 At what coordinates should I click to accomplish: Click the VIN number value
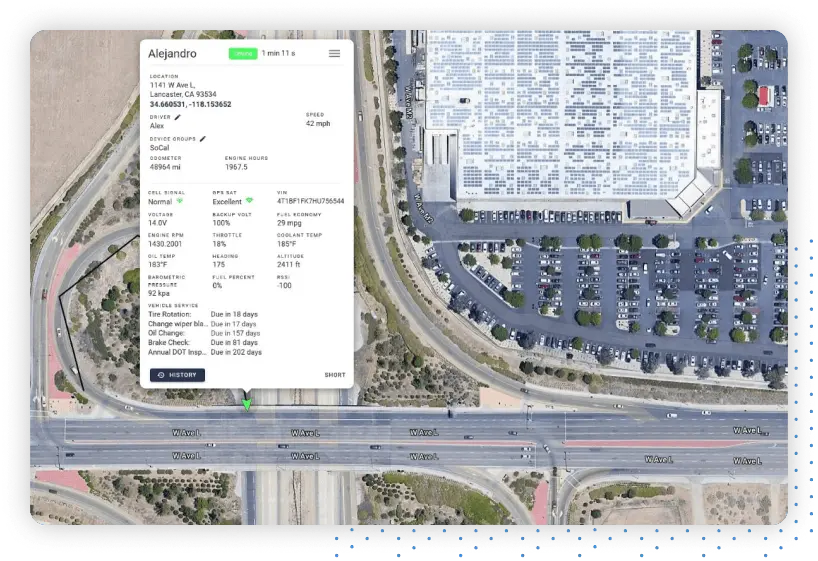(311, 201)
